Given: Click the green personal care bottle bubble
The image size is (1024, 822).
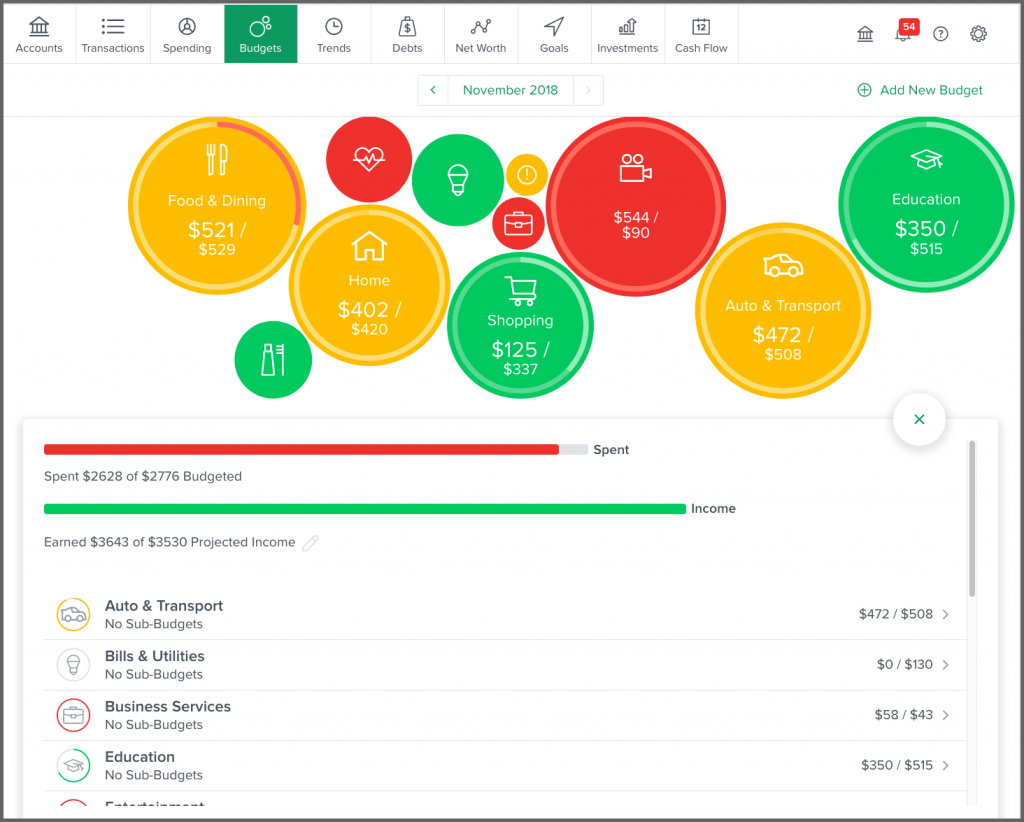Looking at the screenshot, I should pos(273,359).
